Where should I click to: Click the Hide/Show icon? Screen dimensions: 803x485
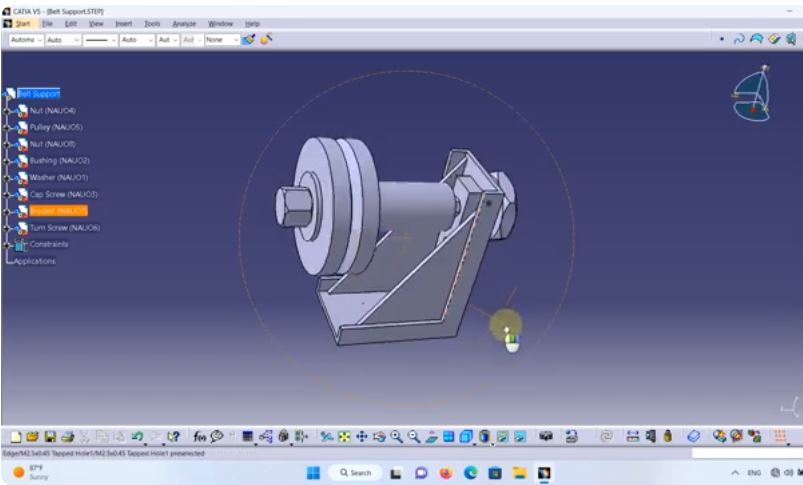(x=502, y=436)
